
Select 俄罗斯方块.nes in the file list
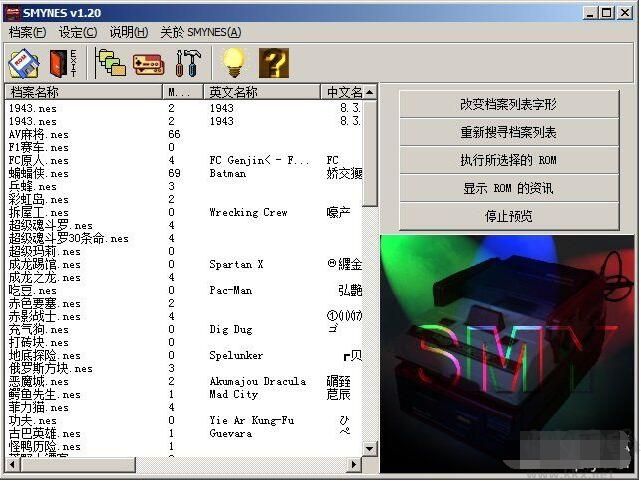coord(51,369)
